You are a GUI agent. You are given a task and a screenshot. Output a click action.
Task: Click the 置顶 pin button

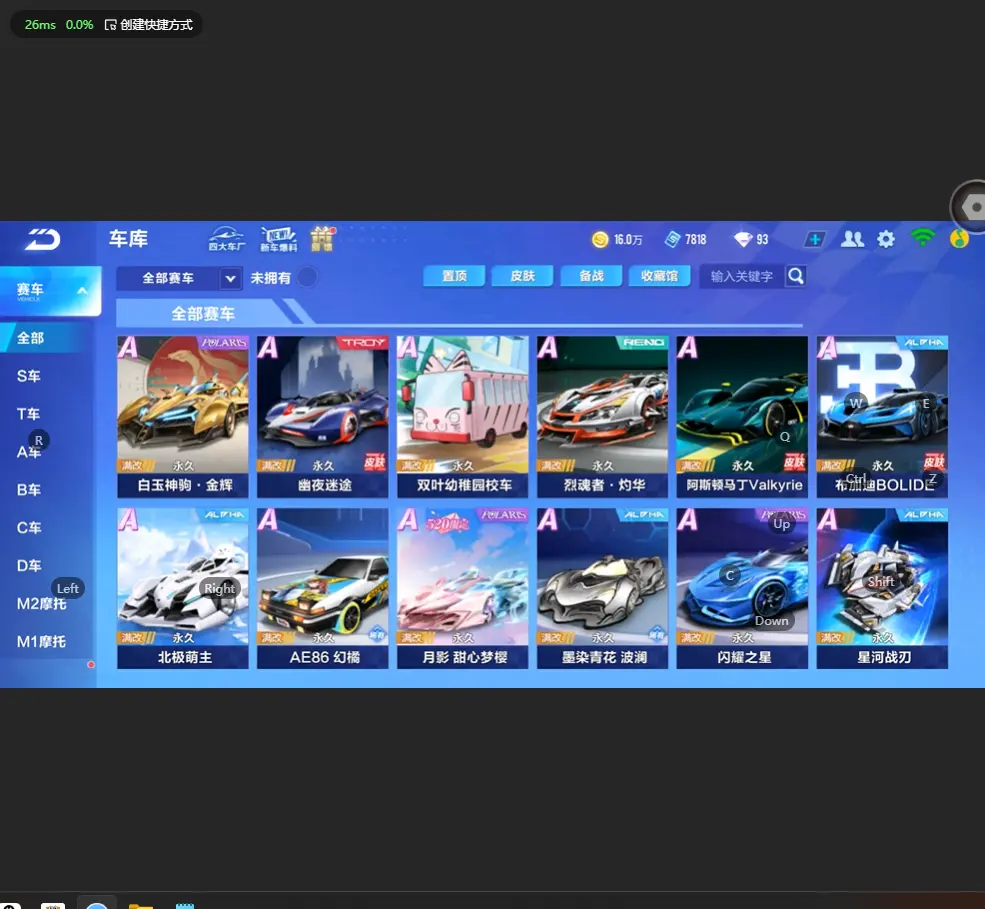coord(454,276)
